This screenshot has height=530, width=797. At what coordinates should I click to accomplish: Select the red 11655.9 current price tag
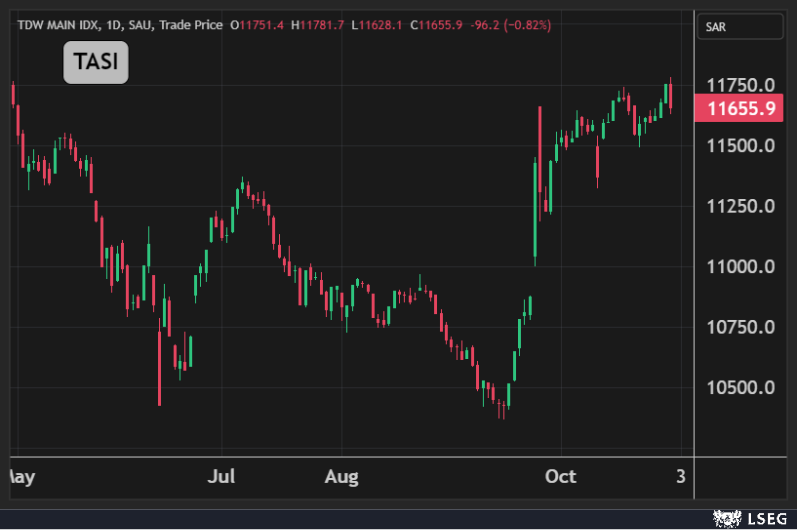point(741,109)
